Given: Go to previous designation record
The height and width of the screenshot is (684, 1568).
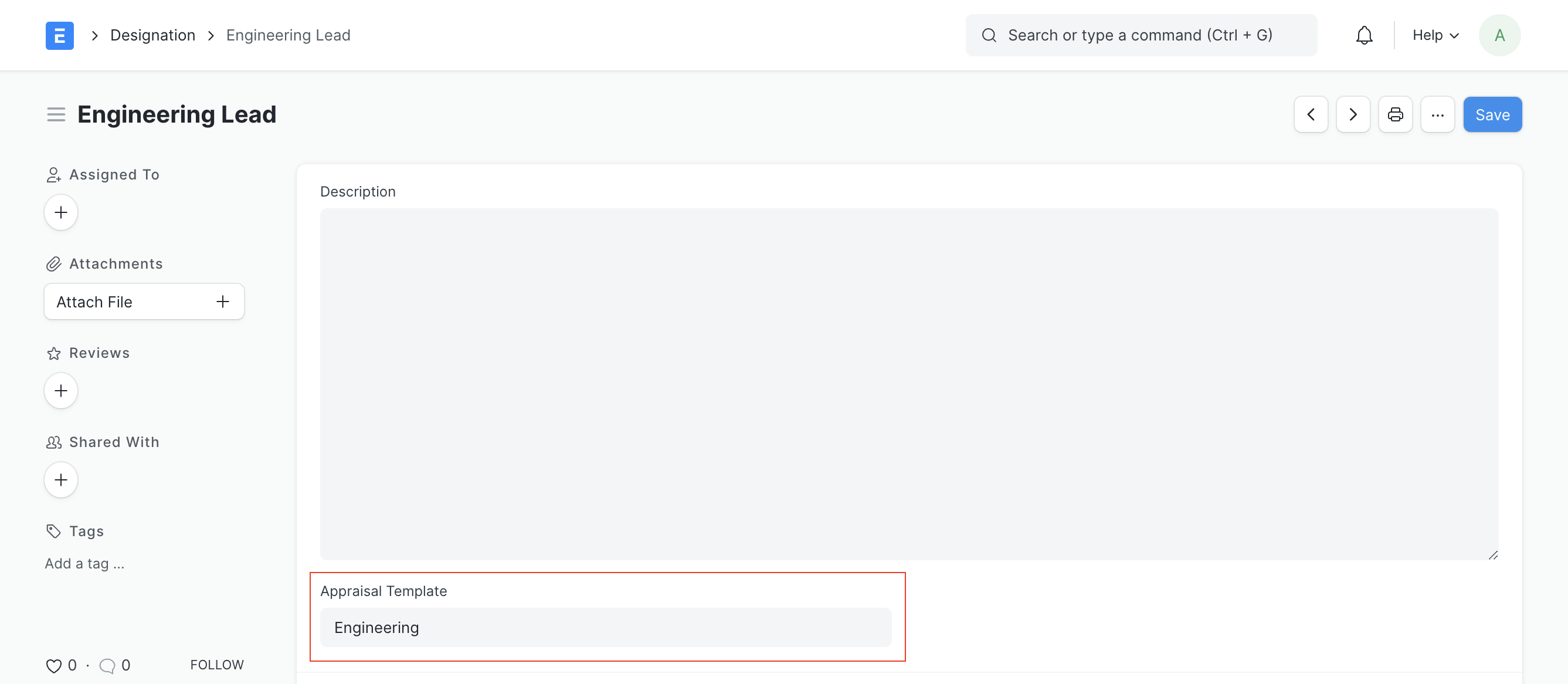Looking at the screenshot, I should pos(1311,114).
